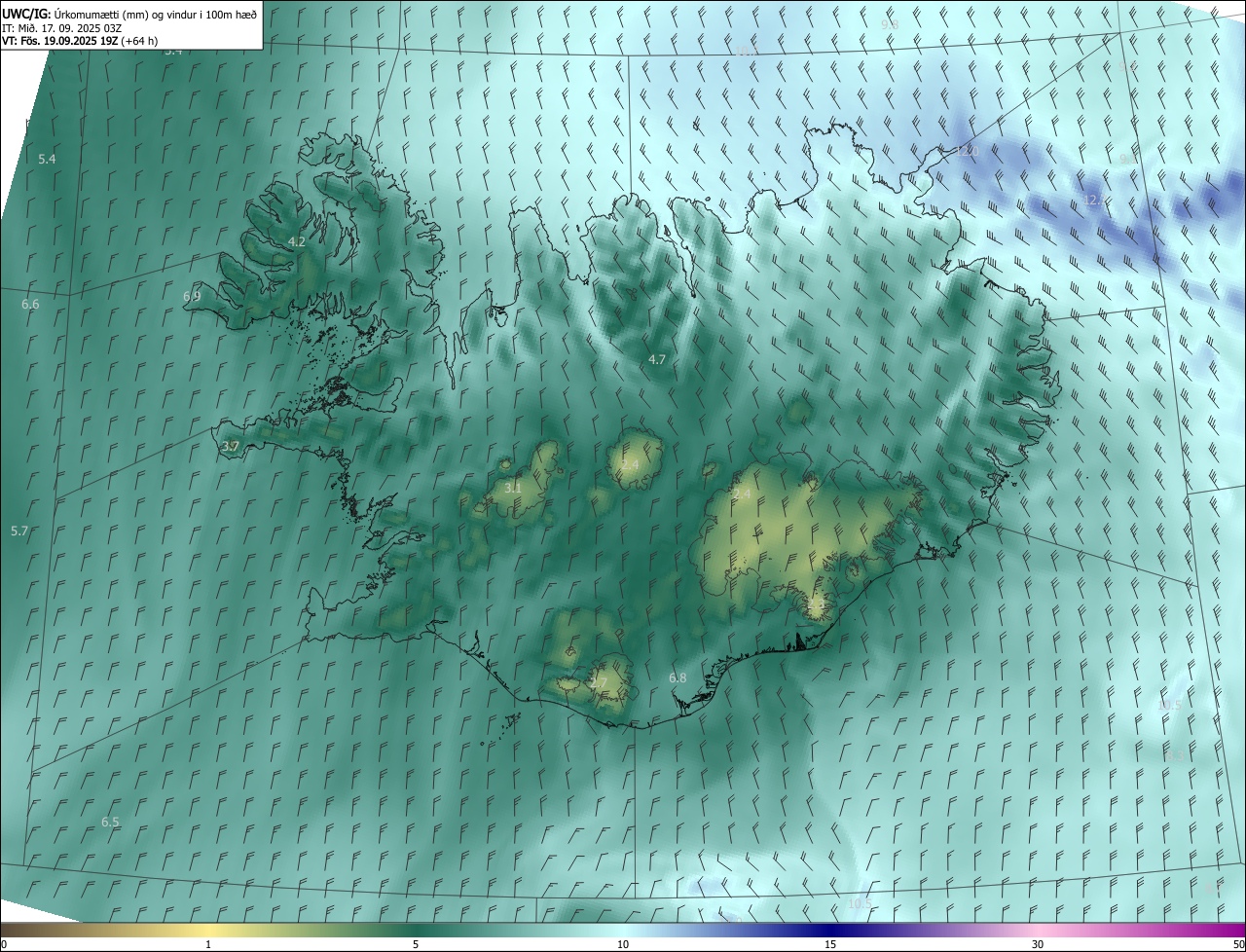Click the 4.7 value in north Iceland

tap(657, 359)
